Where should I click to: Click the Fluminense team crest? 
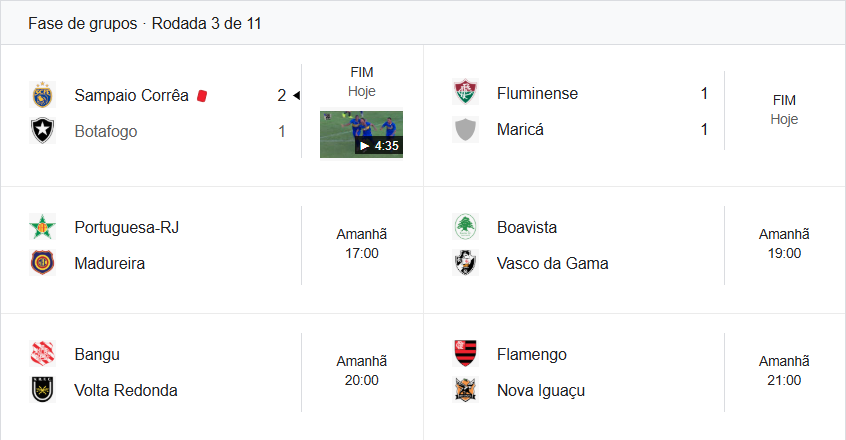465,93
